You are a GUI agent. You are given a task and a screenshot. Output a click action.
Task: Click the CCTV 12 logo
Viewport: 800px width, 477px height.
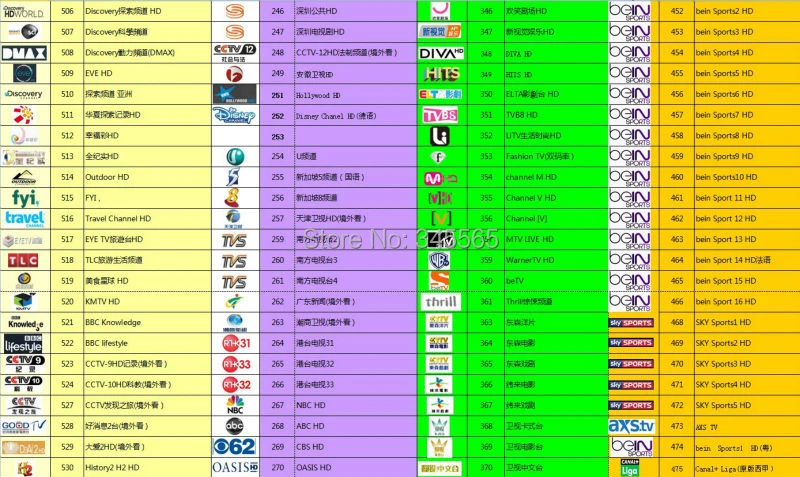coord(234,53)
